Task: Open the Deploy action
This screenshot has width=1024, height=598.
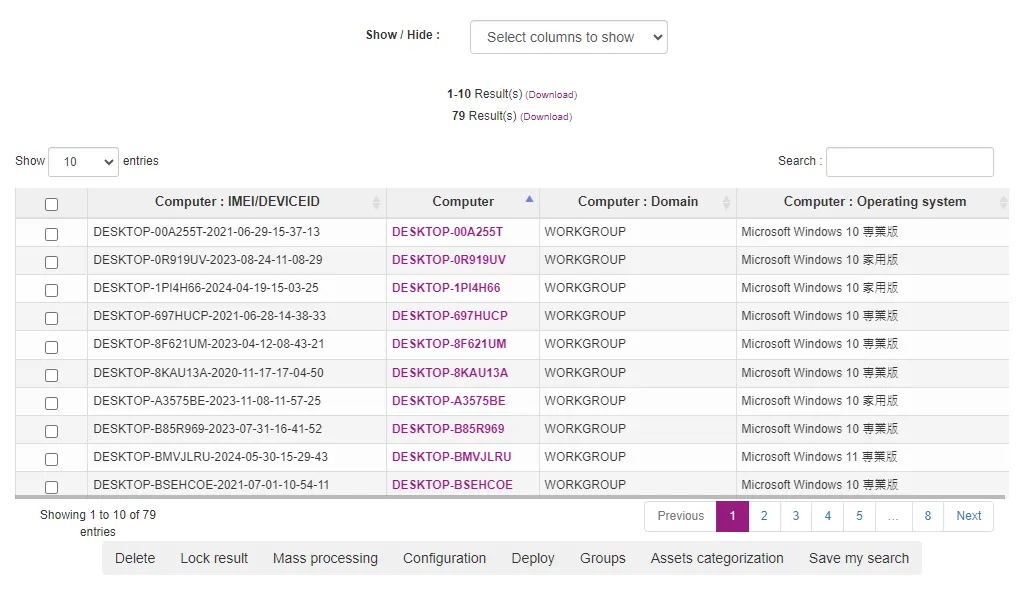Action: coord(533,559)
